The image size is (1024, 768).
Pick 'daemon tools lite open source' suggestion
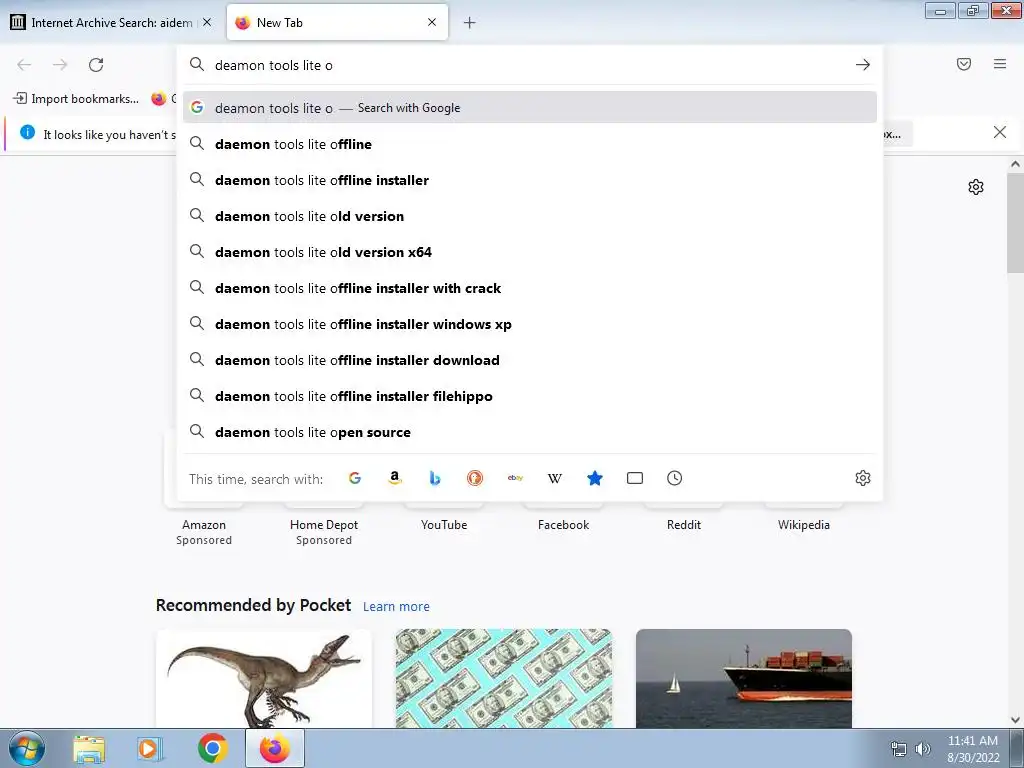(x=530, y=432)
